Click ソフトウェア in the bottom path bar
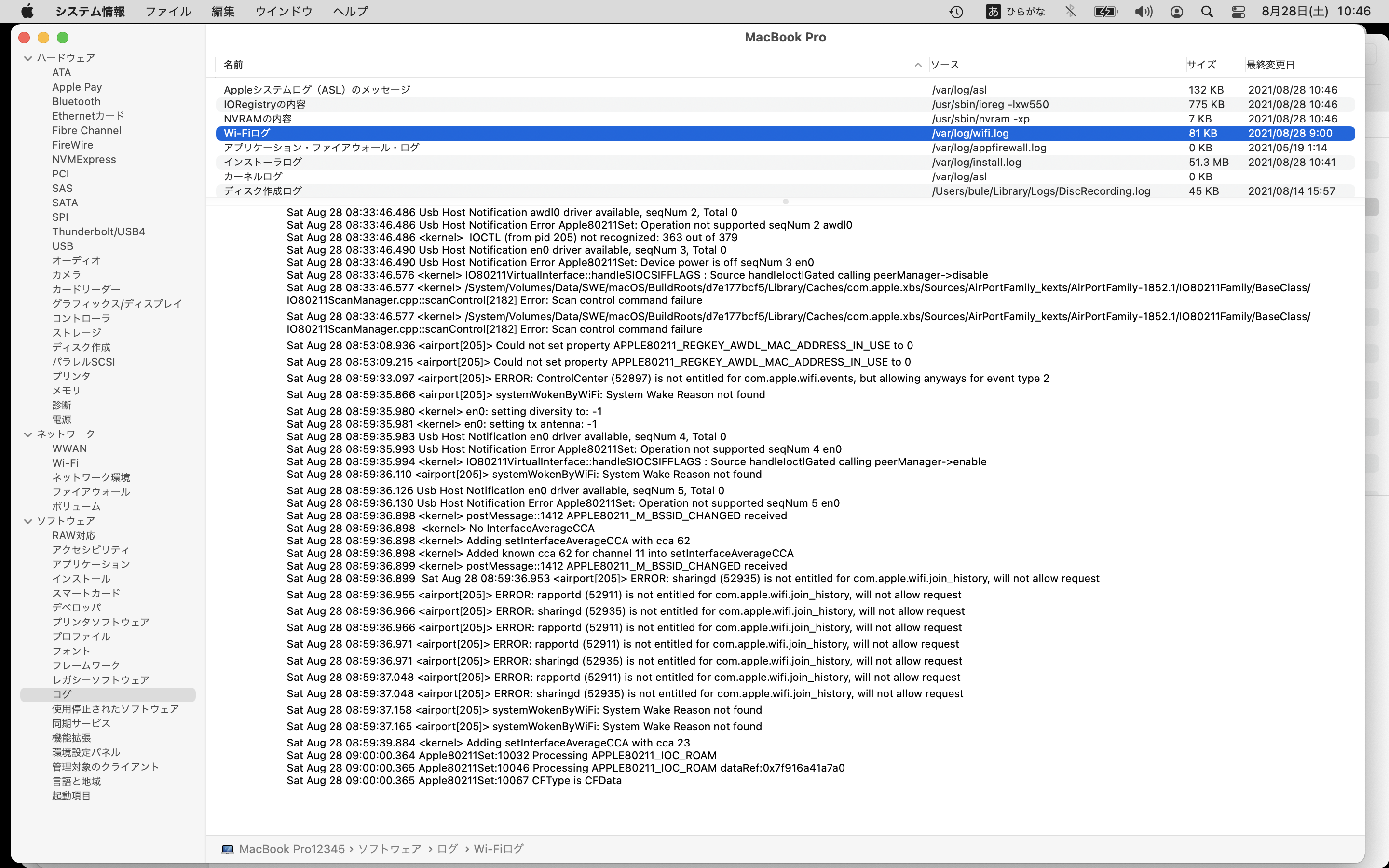1389x868 pixels. (x=390, y=849)
